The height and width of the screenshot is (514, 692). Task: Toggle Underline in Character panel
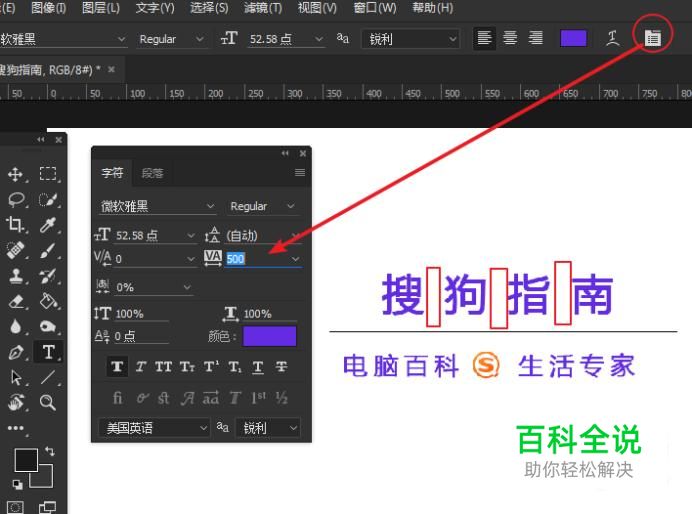tap(258, 366)
